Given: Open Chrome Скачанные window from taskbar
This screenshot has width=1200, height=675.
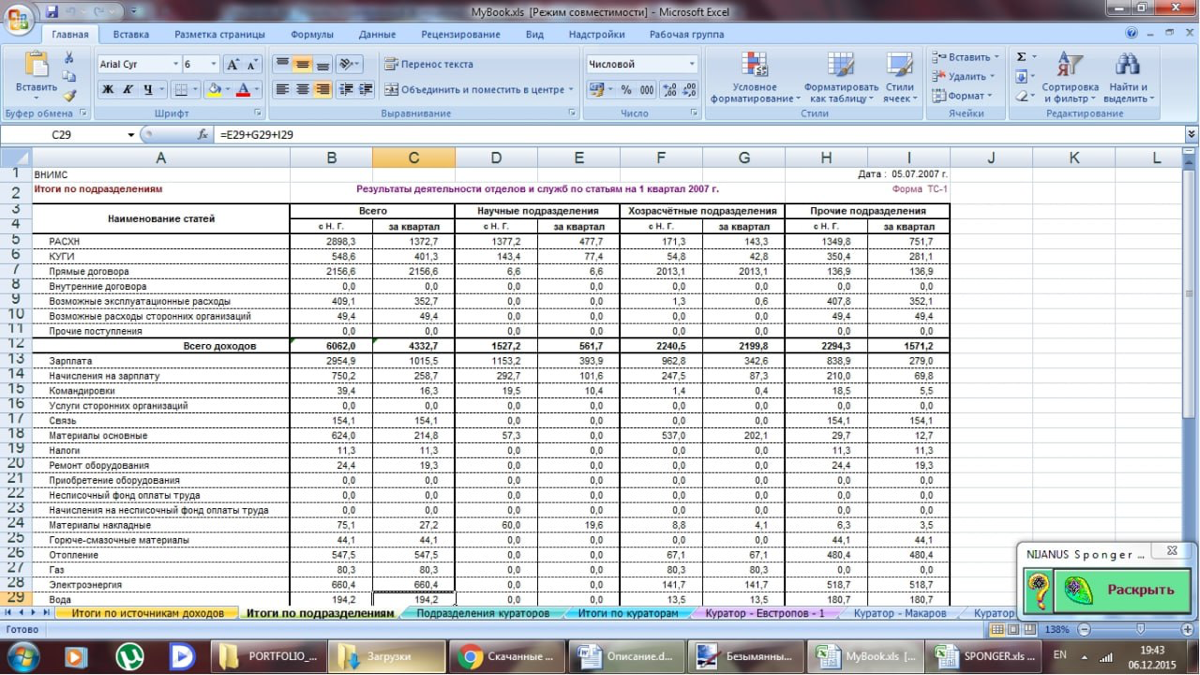Looking at the screenshot, I should point(507,657).
